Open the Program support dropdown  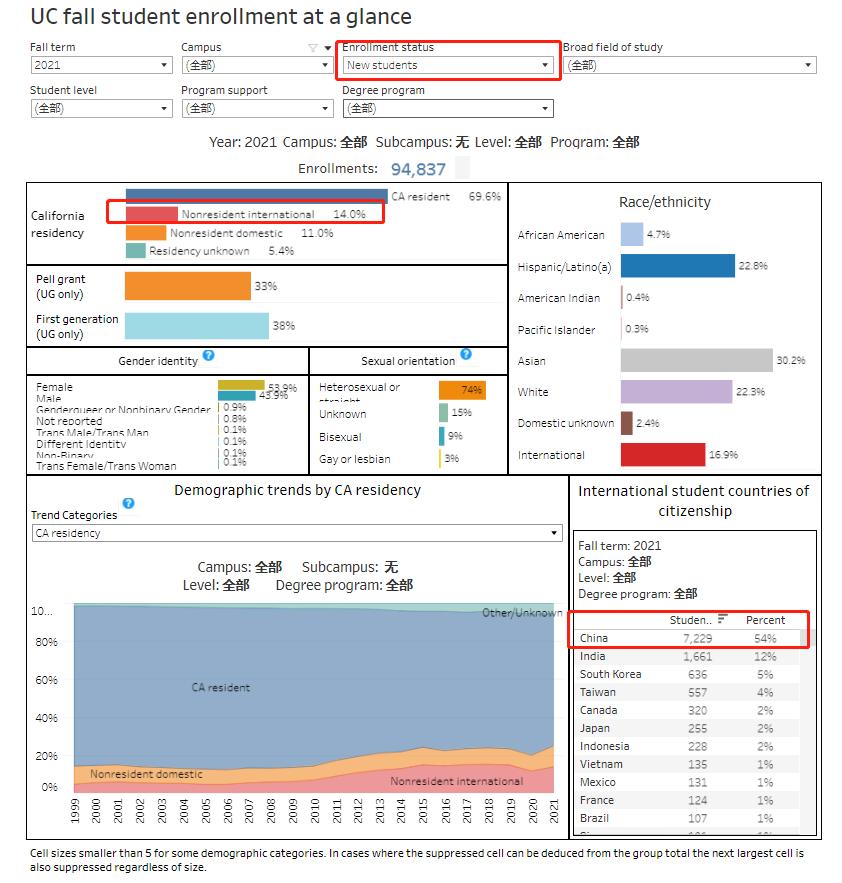pos(326,109)
